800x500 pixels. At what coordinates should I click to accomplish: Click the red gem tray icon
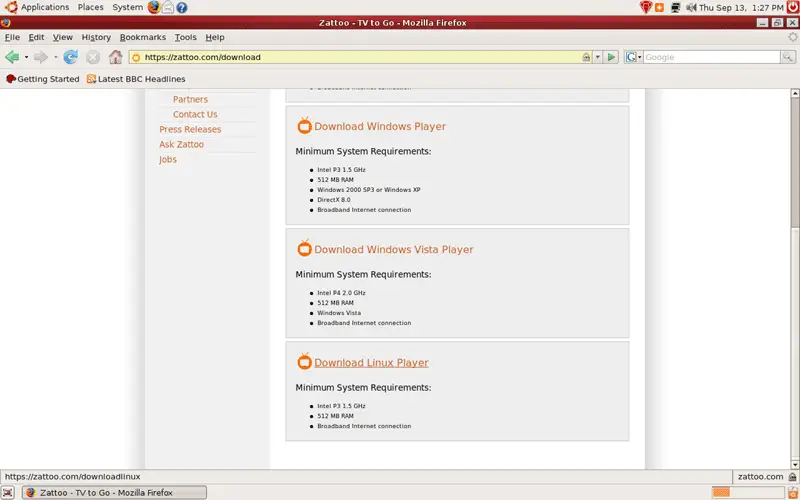pyautogui.click(x=645, y=7)
